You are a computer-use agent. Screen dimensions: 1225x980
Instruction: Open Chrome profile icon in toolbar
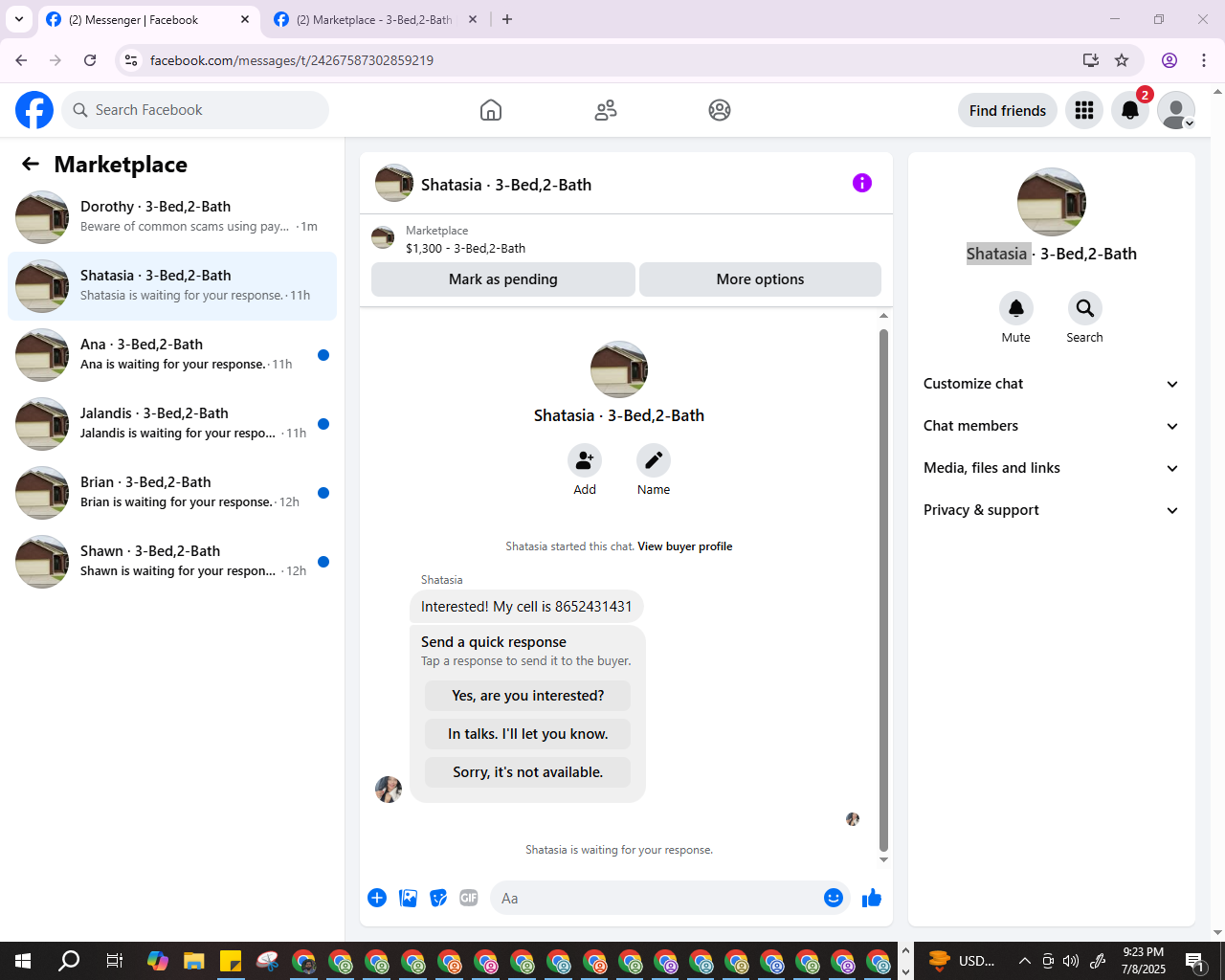point(1169,60)
